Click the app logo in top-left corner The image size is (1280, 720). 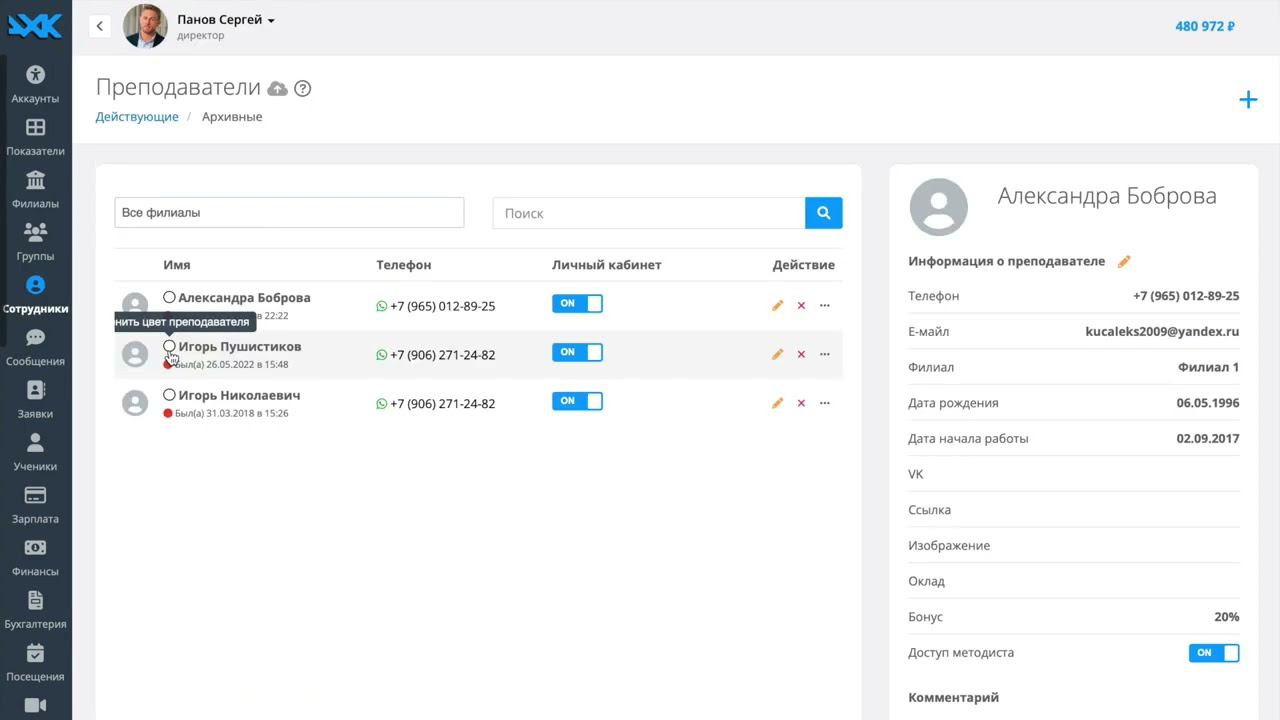(x=35, y=26)
